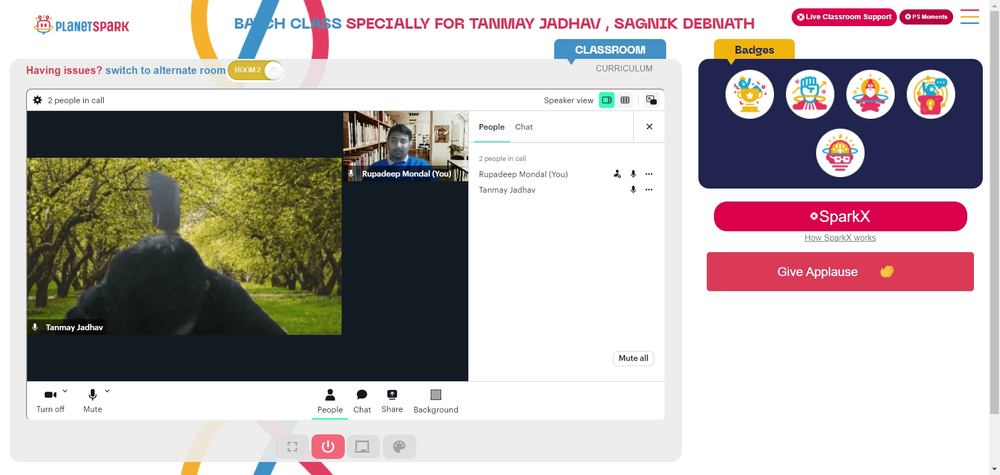The height and width of the screenshot is (475, 1000).
Task: Open Live Classroom Support
Action: coord(844,17)
